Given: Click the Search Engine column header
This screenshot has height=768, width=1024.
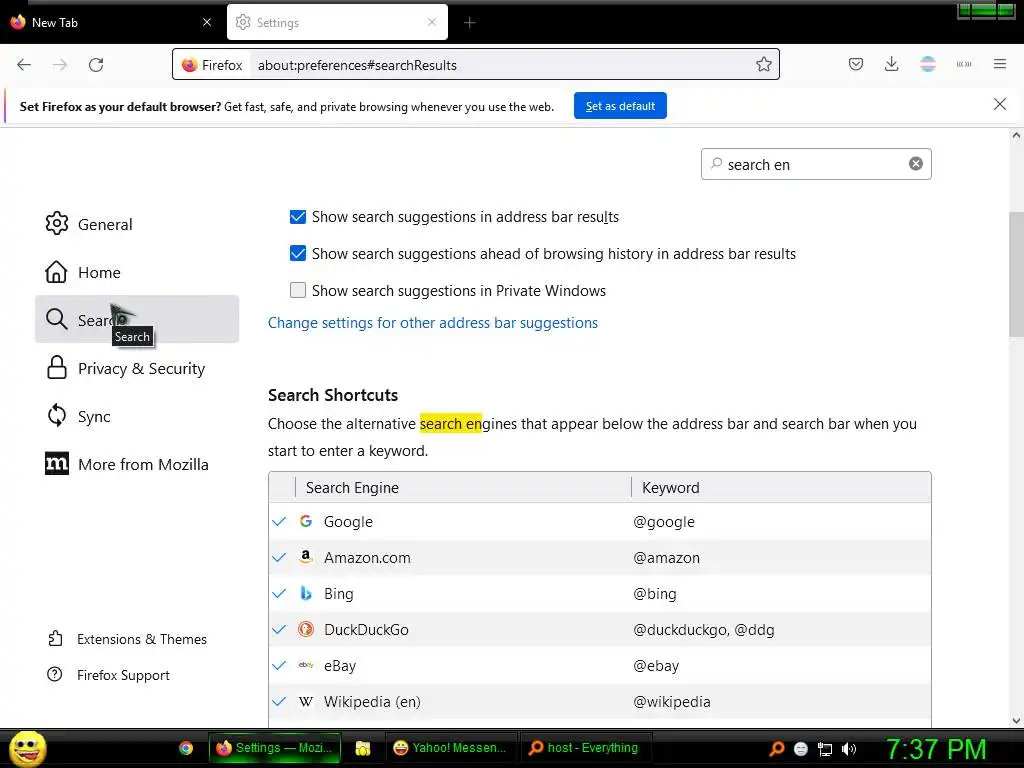Looking at the screenshot, I should click(462, 487).
